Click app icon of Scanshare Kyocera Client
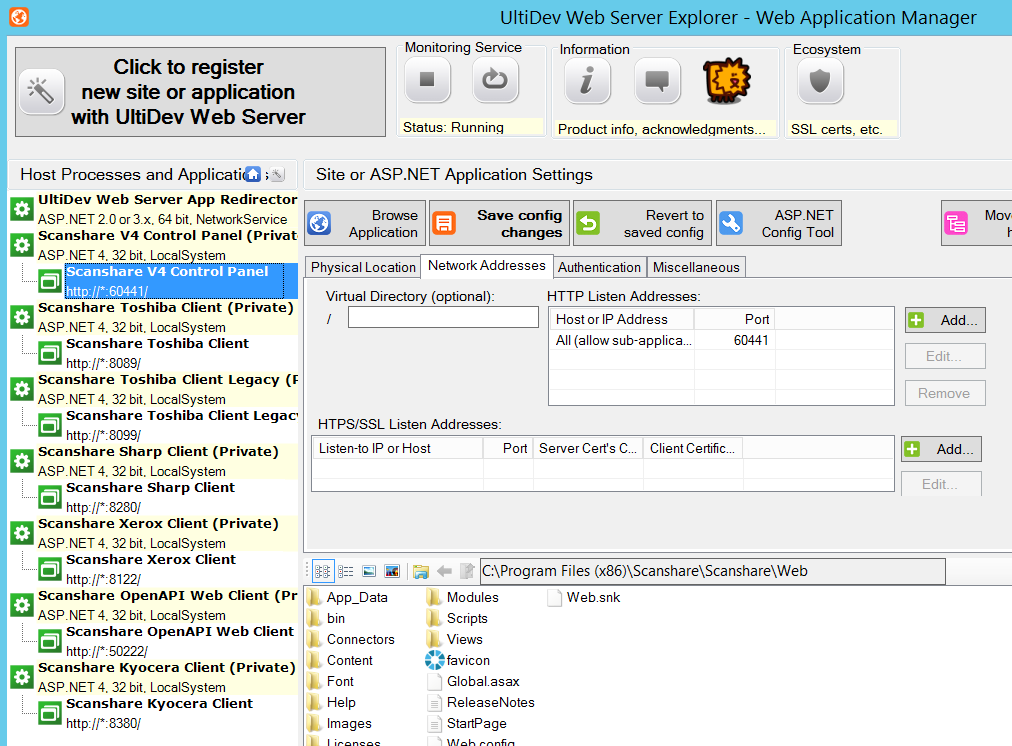The image size is (1012, 746). pyautogui.click(x=50, y=713)
